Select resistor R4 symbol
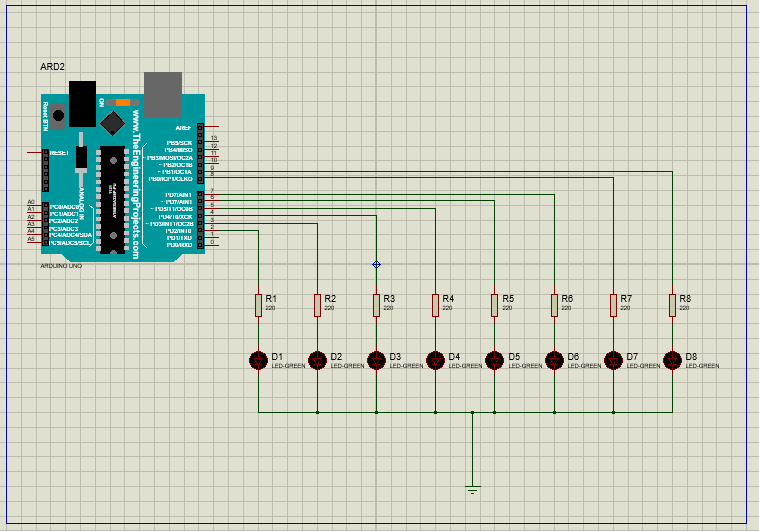The image size is (759, 531). [435, 305]
